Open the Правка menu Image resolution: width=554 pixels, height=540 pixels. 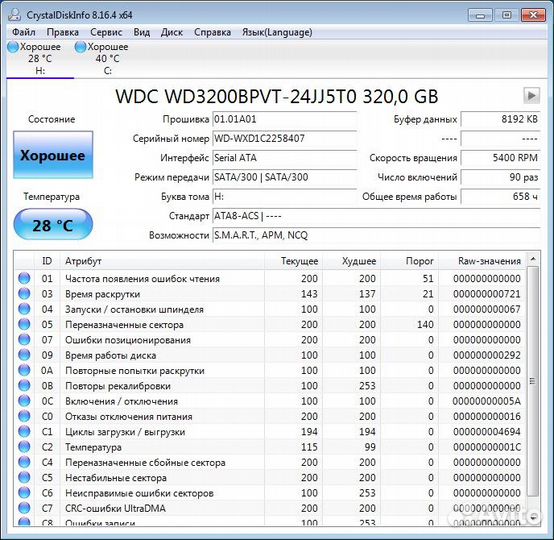tap(63, 32)
